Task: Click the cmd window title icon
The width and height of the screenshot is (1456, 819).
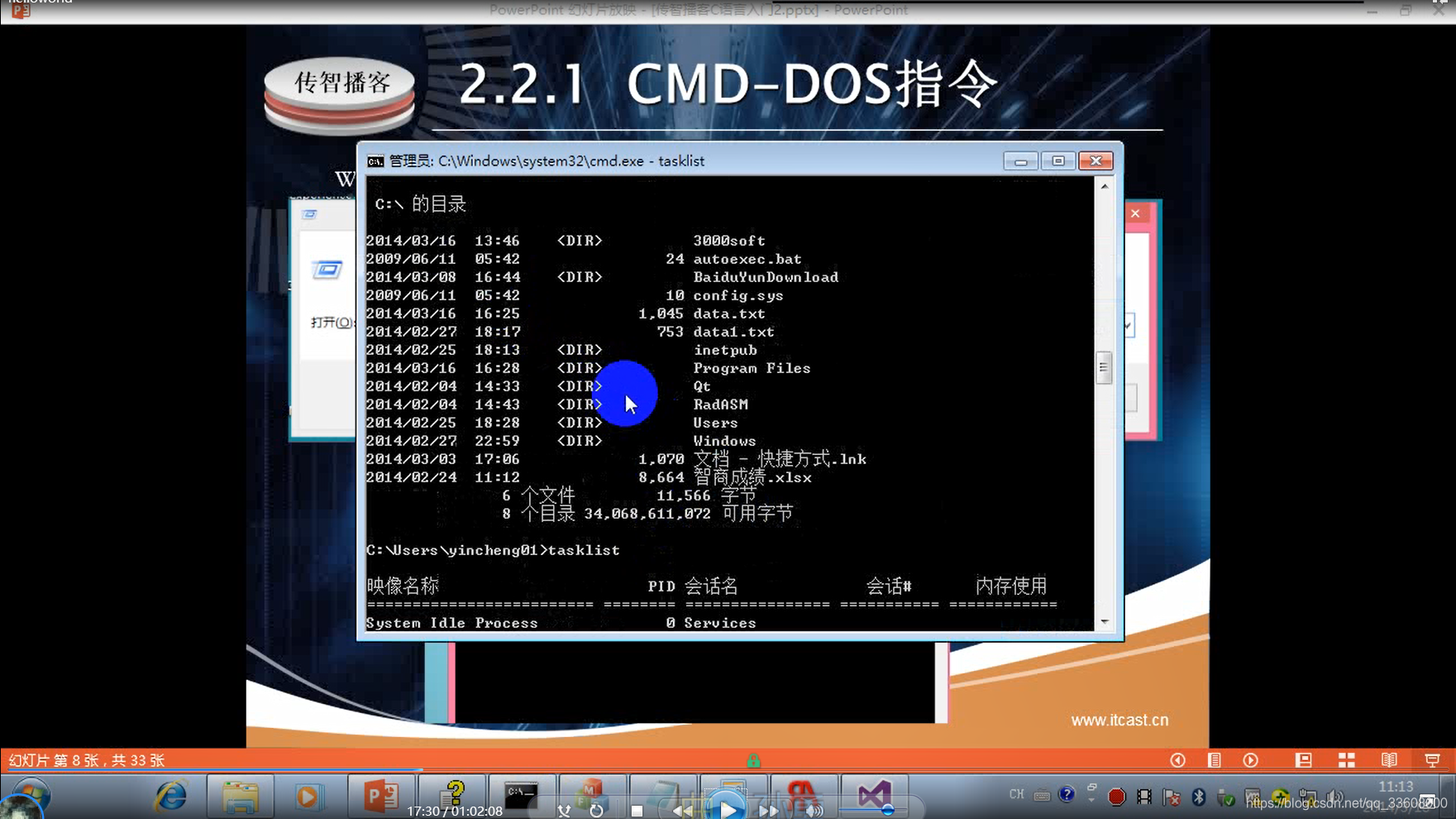Action: [x=375, y=161]
